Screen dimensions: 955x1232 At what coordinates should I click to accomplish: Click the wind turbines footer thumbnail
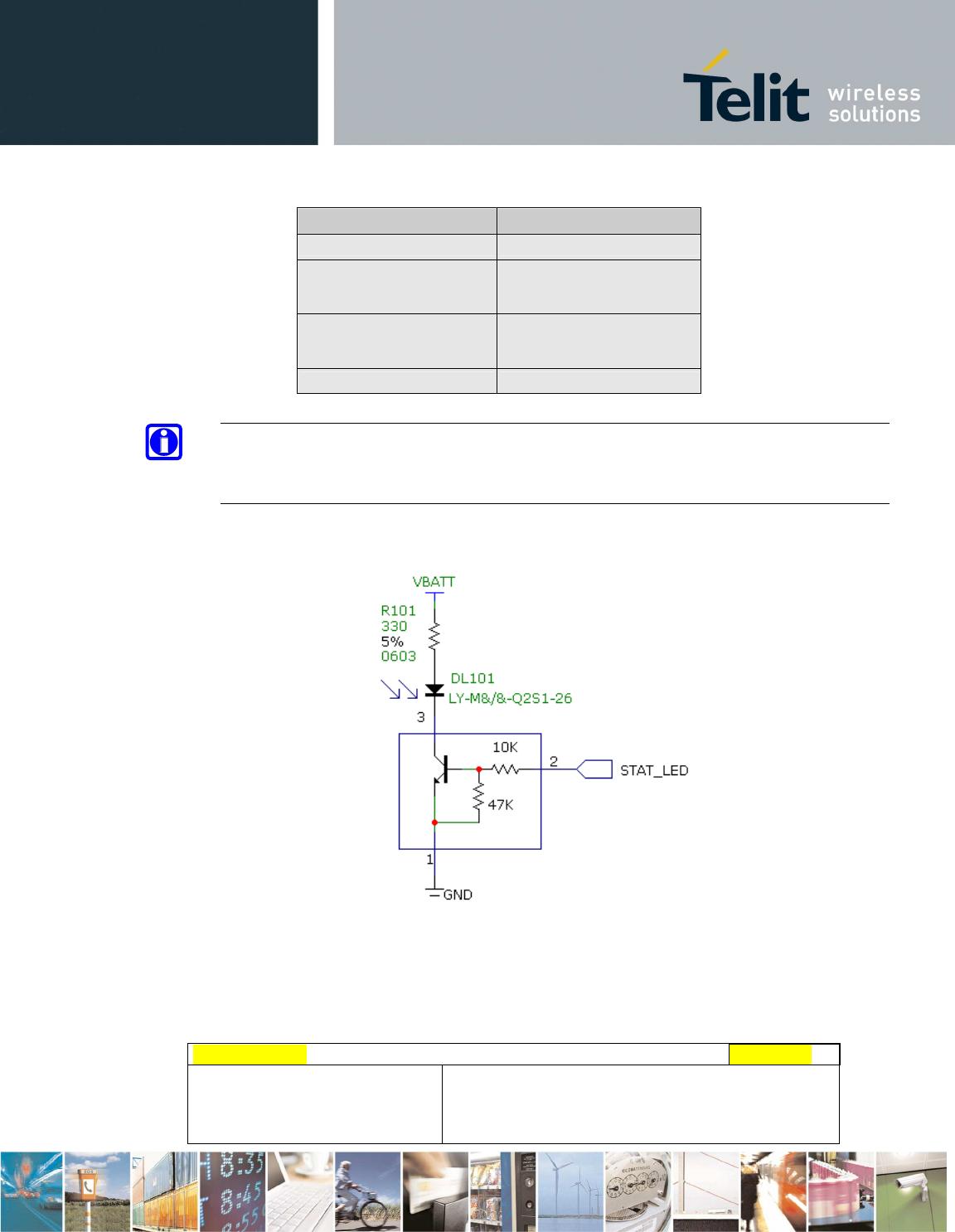point(570,1191)
